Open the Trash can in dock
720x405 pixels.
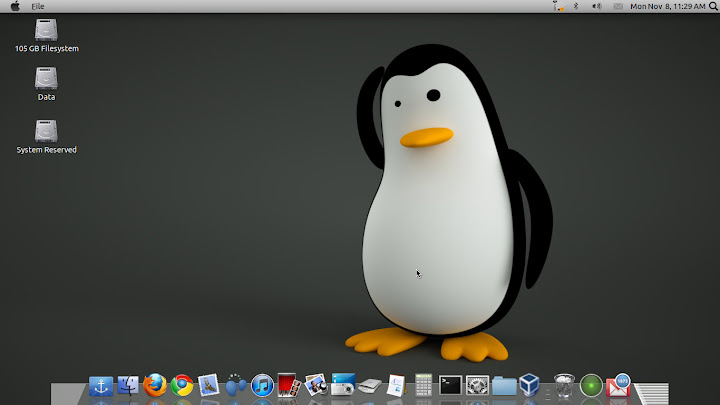[565, 385]
